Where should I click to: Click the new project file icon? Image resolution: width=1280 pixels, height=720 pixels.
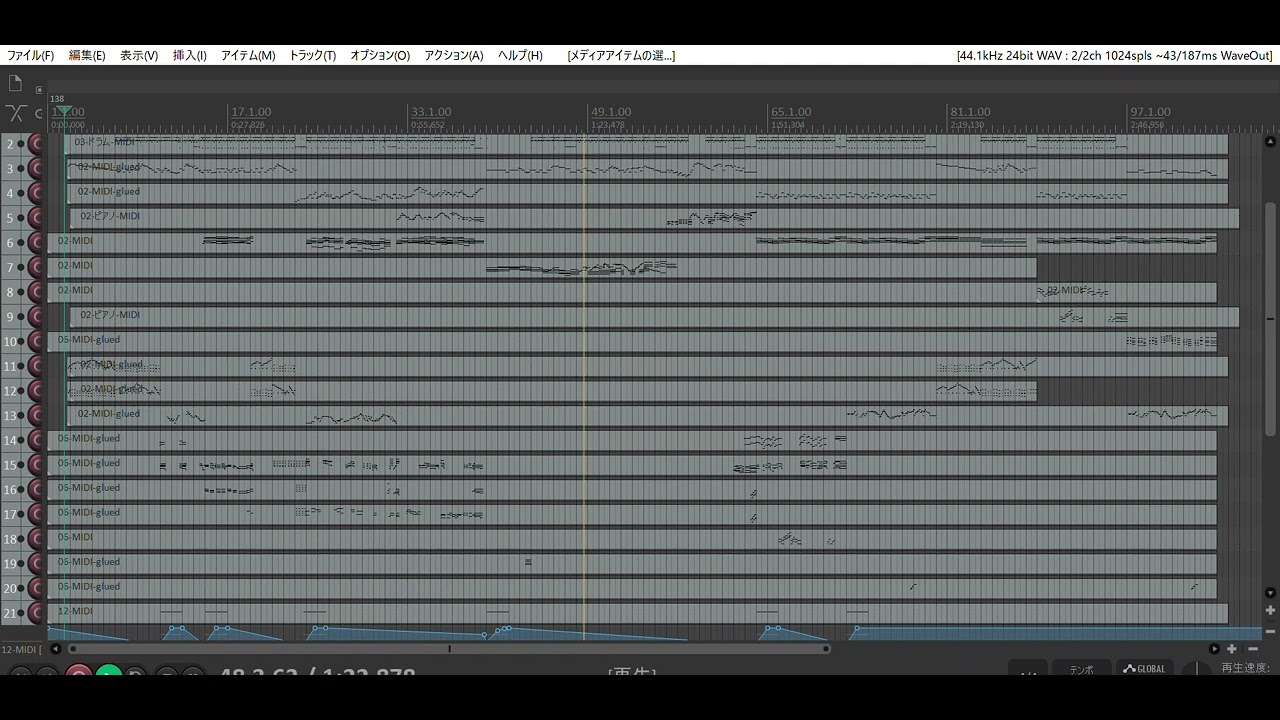click(15, 84)
